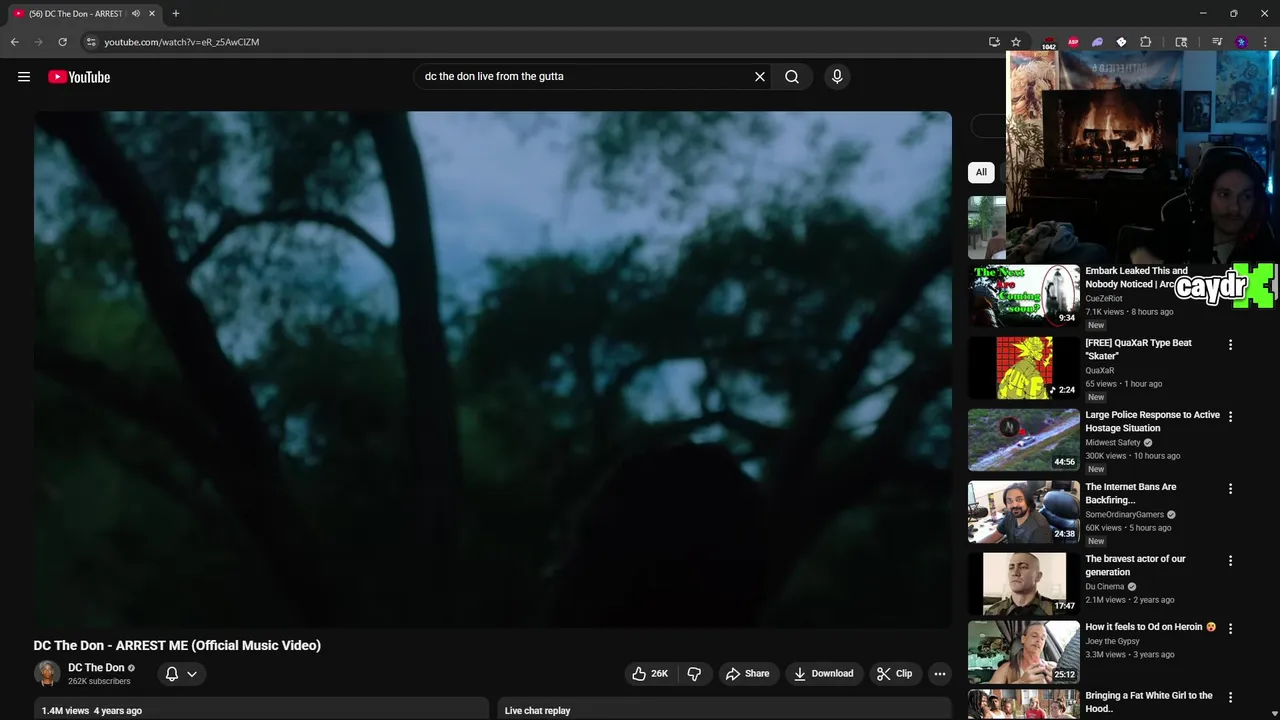
Task: Open the SomeOrdinaryGamers channel name
Action: coord(1125,515)
